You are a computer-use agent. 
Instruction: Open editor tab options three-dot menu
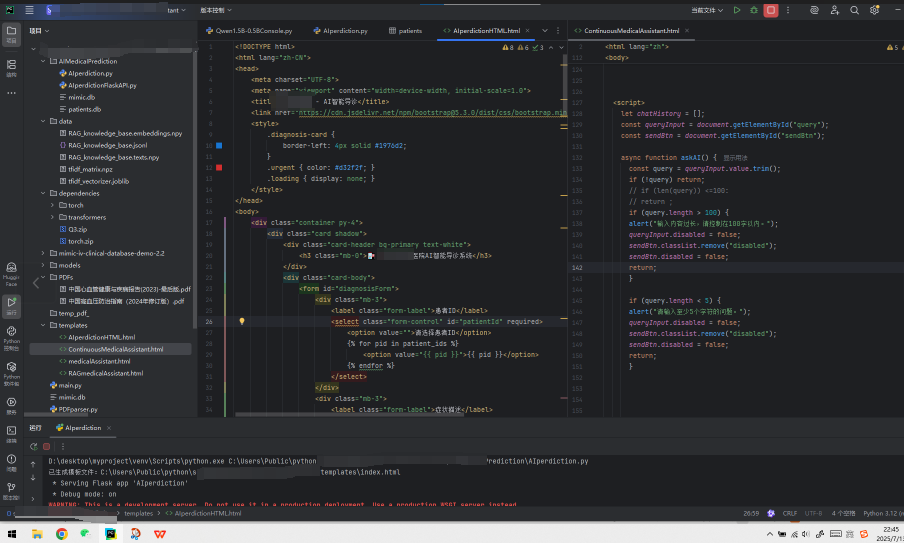pyautogui.click(x=558, y=31)
